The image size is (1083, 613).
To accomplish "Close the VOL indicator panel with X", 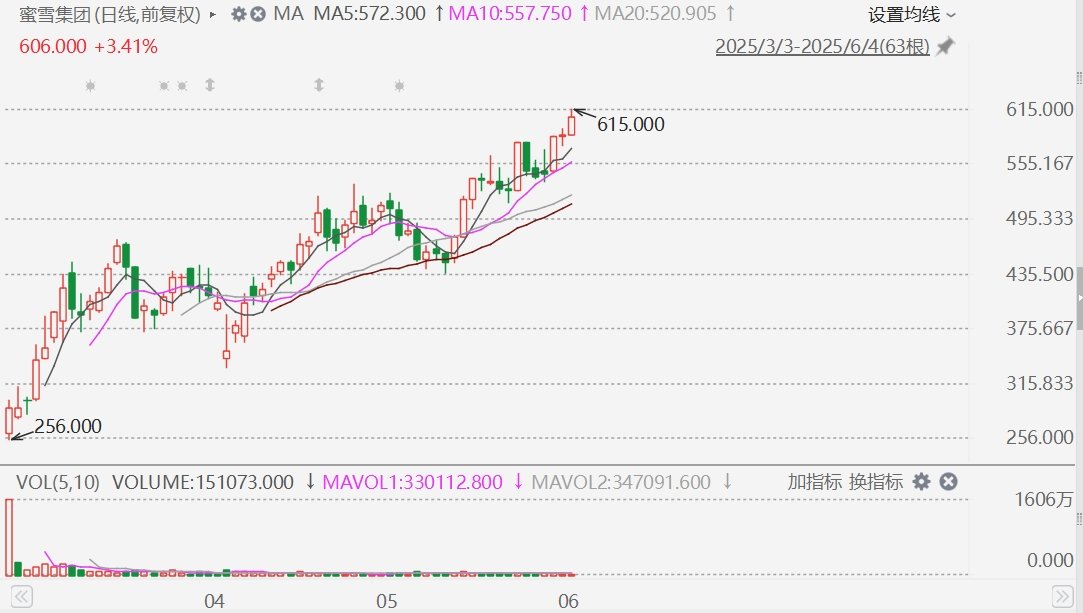I will point(948,481).
